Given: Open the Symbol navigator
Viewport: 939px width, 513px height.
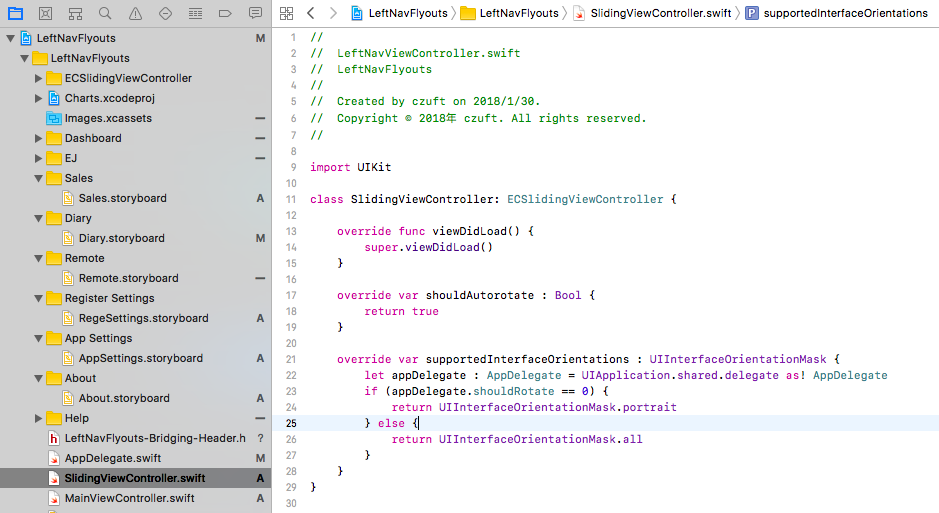Looking at the screenshot, I should [75, 14].
